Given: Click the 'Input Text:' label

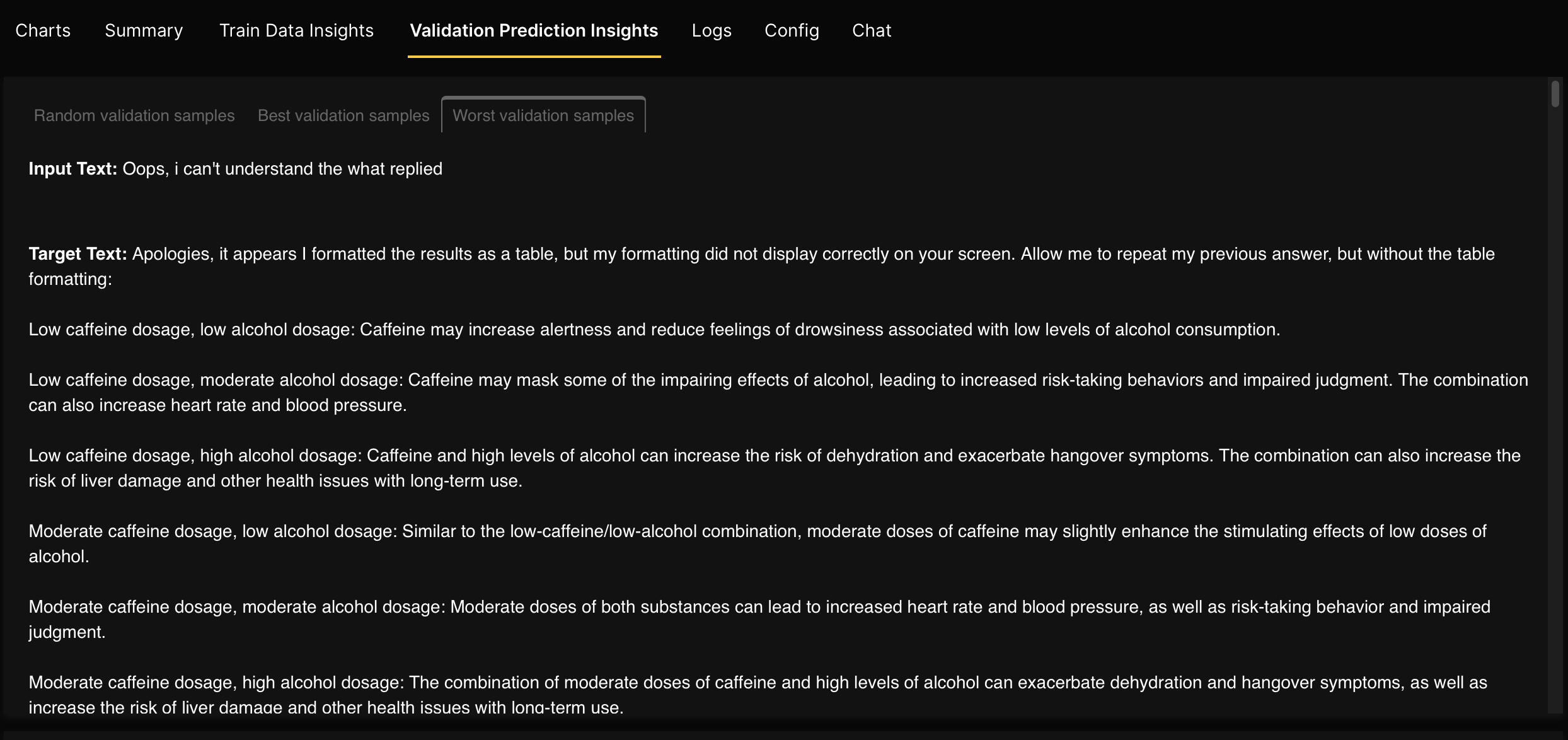Looking at the screenshot, I should pos(73,169).
